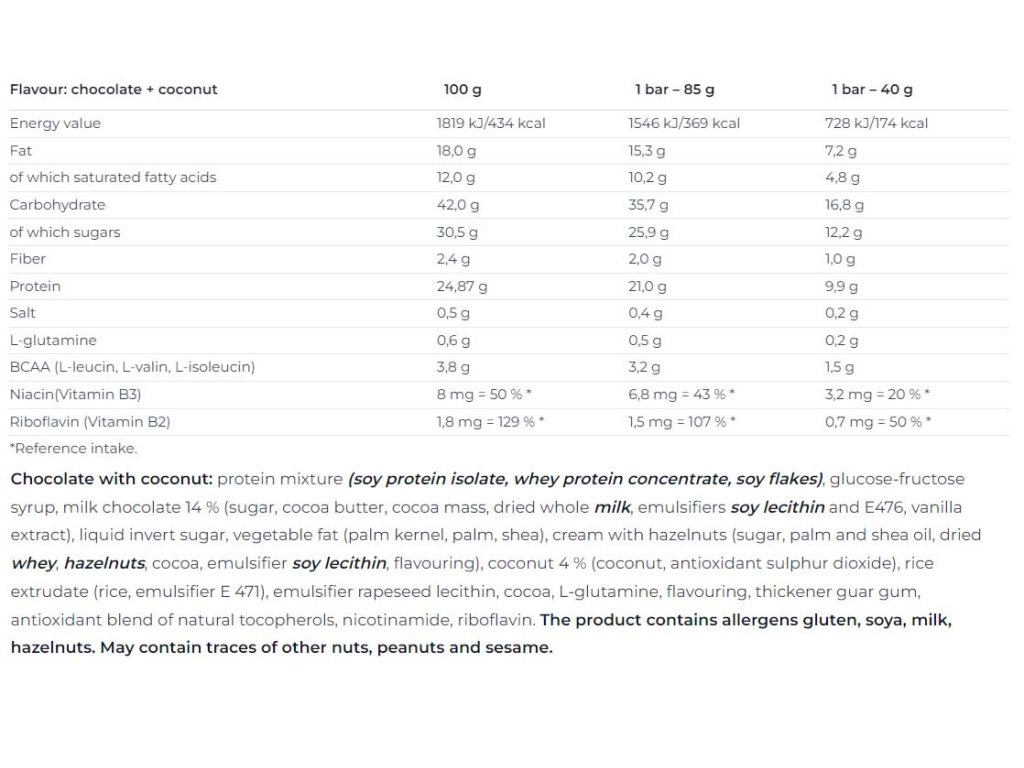Click the "728 kJ/174 kcal" energy value
Image resolution: width=1024 pixels, height=768 pixels.
876,123
